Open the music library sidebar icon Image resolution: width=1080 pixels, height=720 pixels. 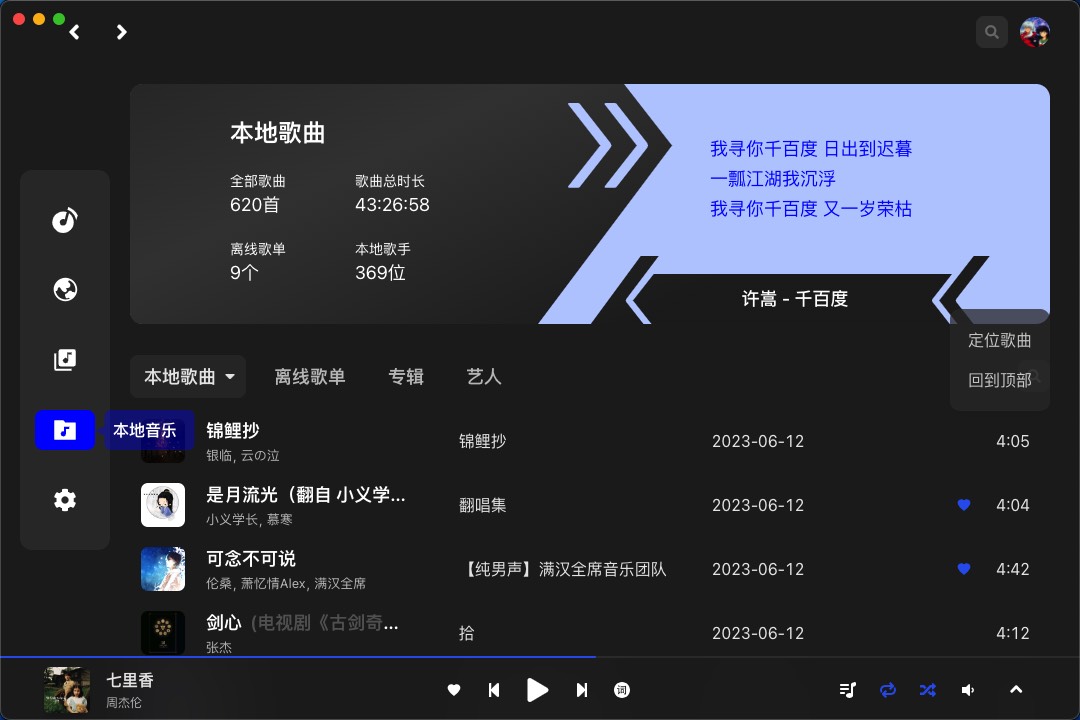pos(65,360)
